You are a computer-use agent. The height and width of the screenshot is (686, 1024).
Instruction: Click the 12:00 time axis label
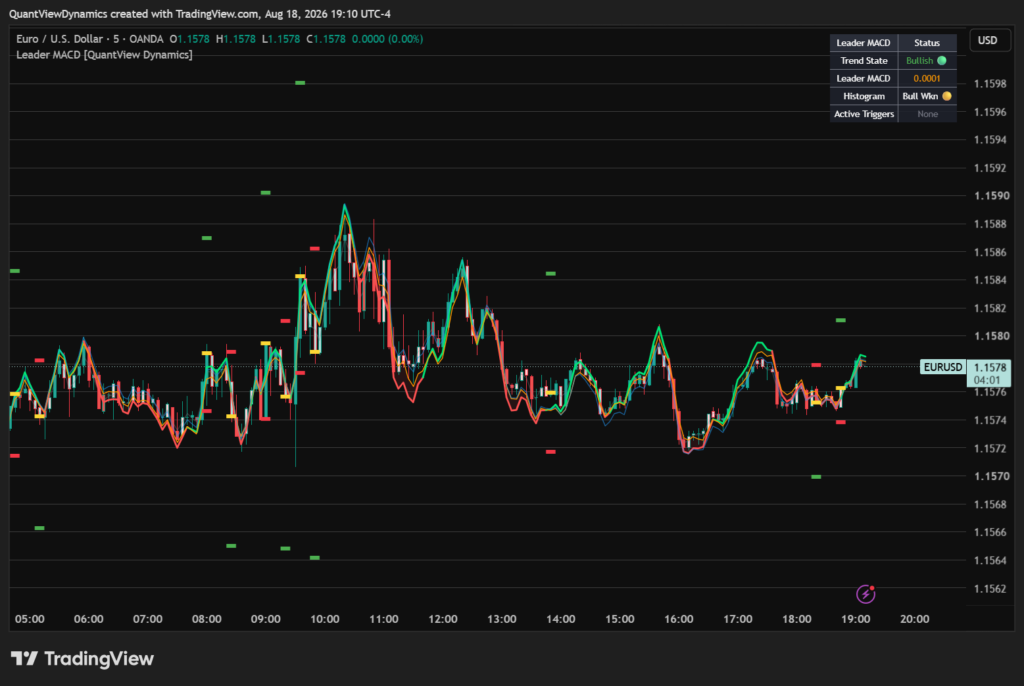pyautogui.click(x=442, y=619)
